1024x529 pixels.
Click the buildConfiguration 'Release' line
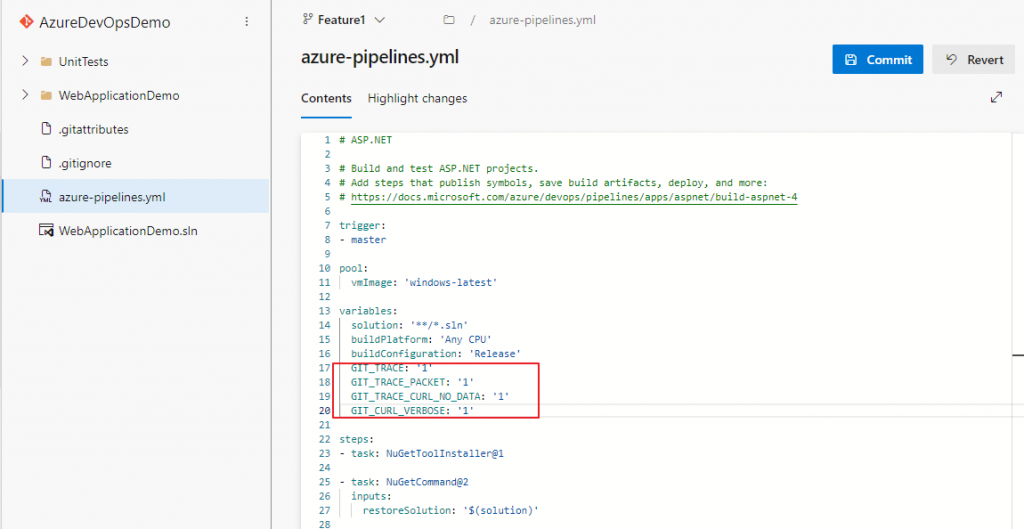point(436,353)
